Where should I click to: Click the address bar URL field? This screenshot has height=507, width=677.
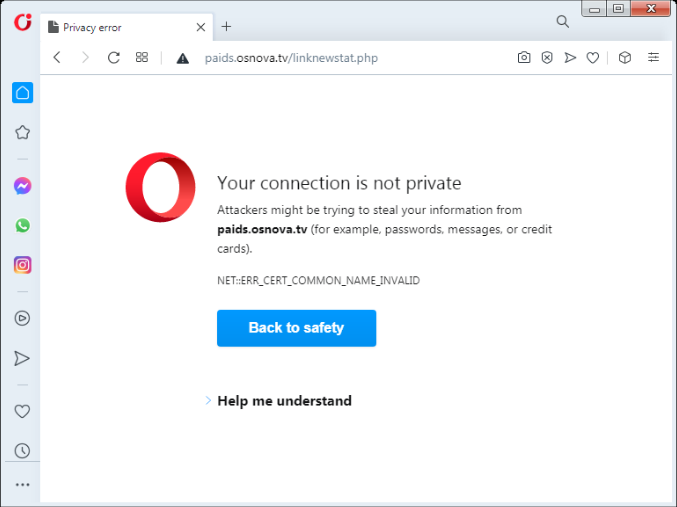(345, 58)
